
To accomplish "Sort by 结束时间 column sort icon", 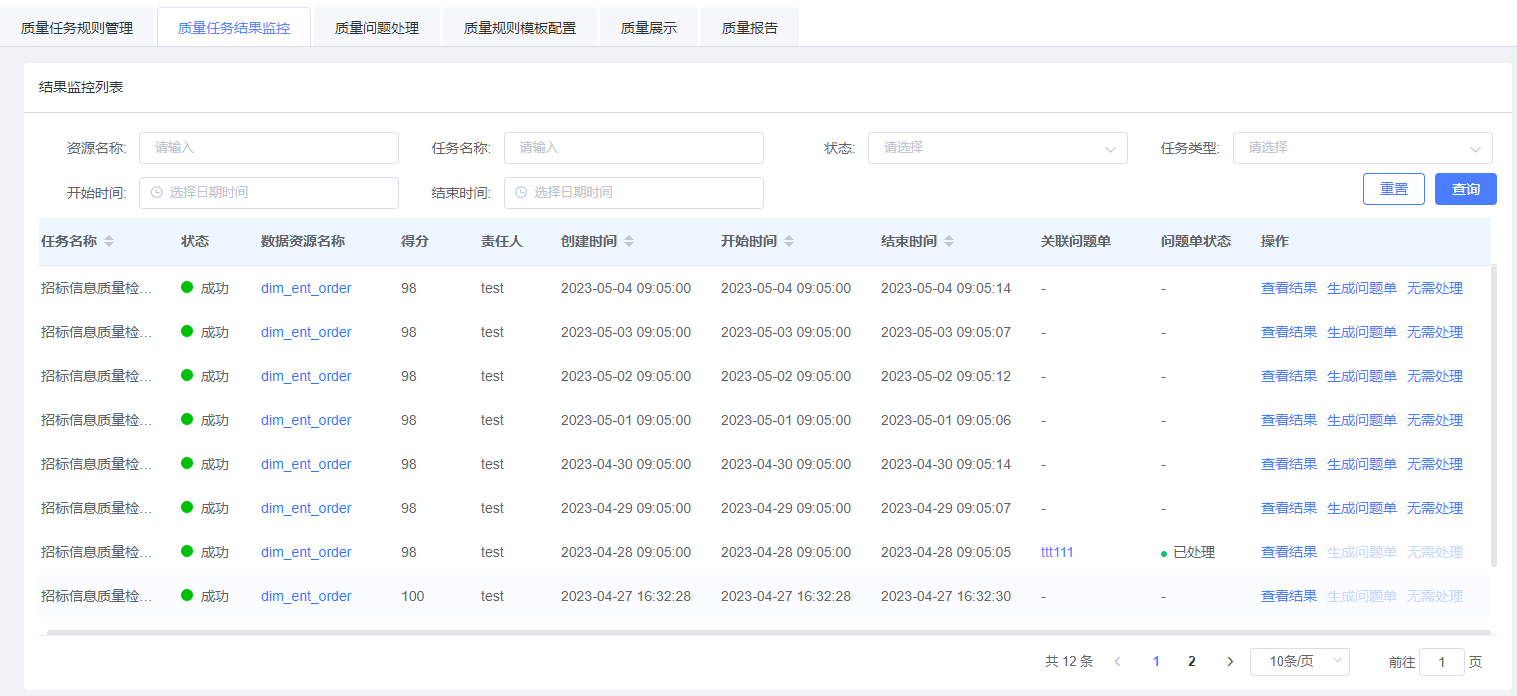I will (949, 241).
